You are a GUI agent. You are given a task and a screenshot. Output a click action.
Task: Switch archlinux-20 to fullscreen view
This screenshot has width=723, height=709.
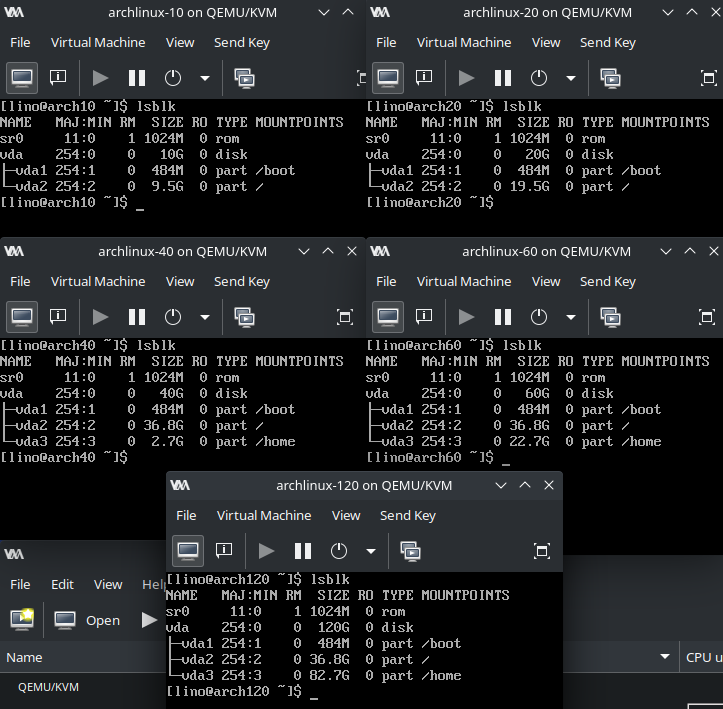tap(708, 78)
